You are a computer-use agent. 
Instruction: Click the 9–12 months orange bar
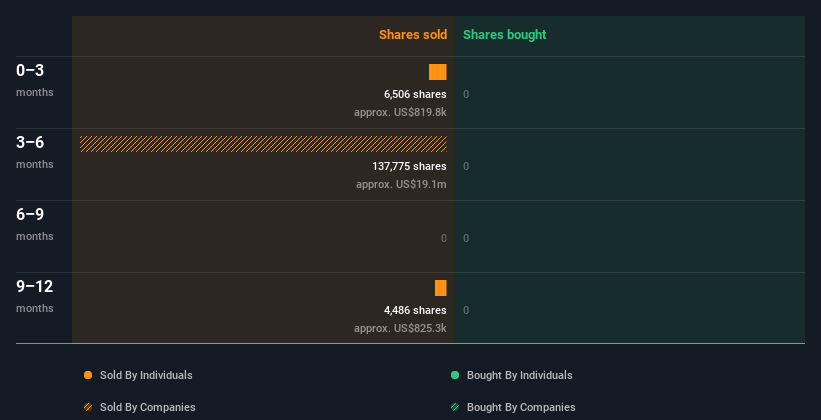(441, 288)
